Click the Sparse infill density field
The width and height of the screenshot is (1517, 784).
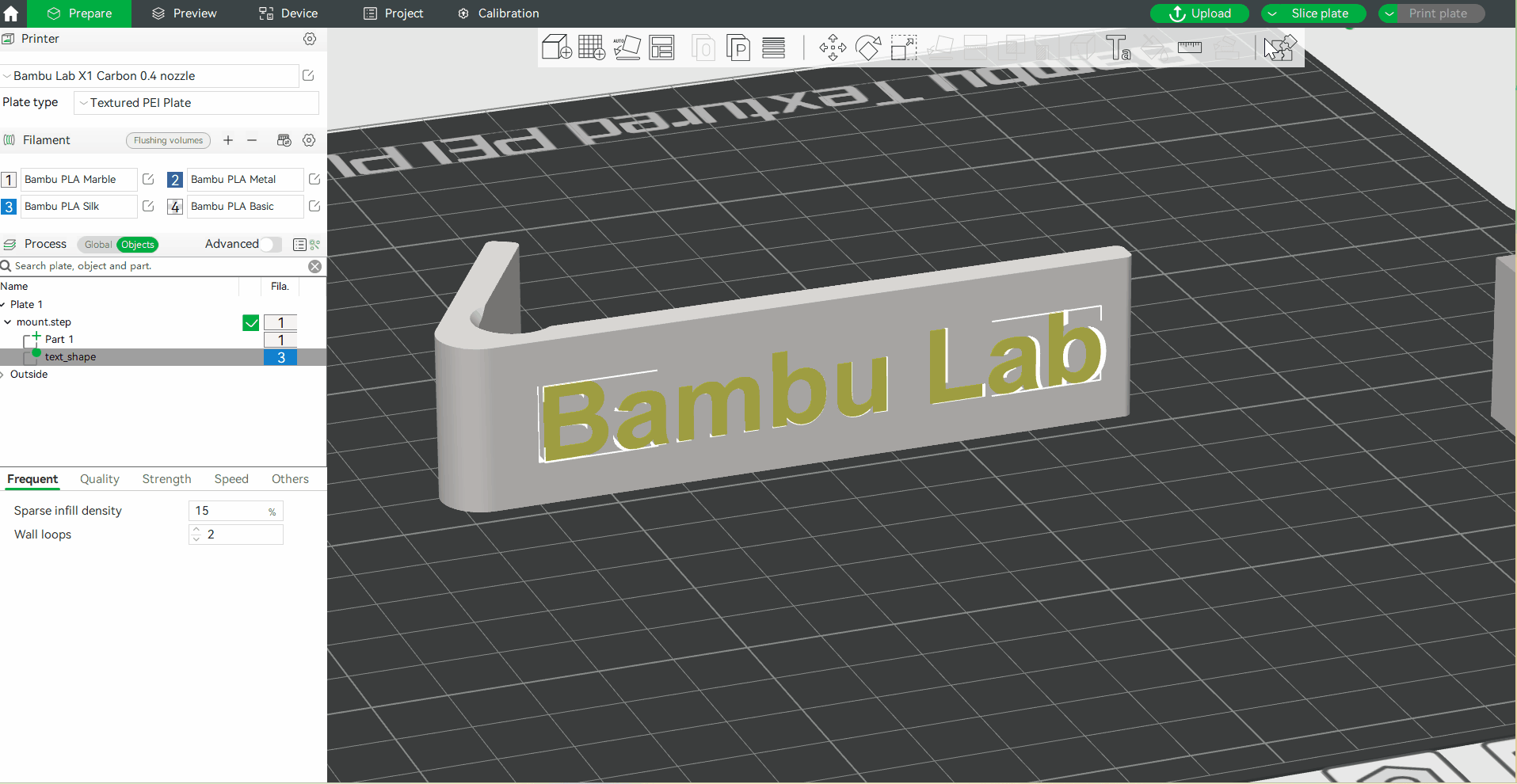click(235, 511)
